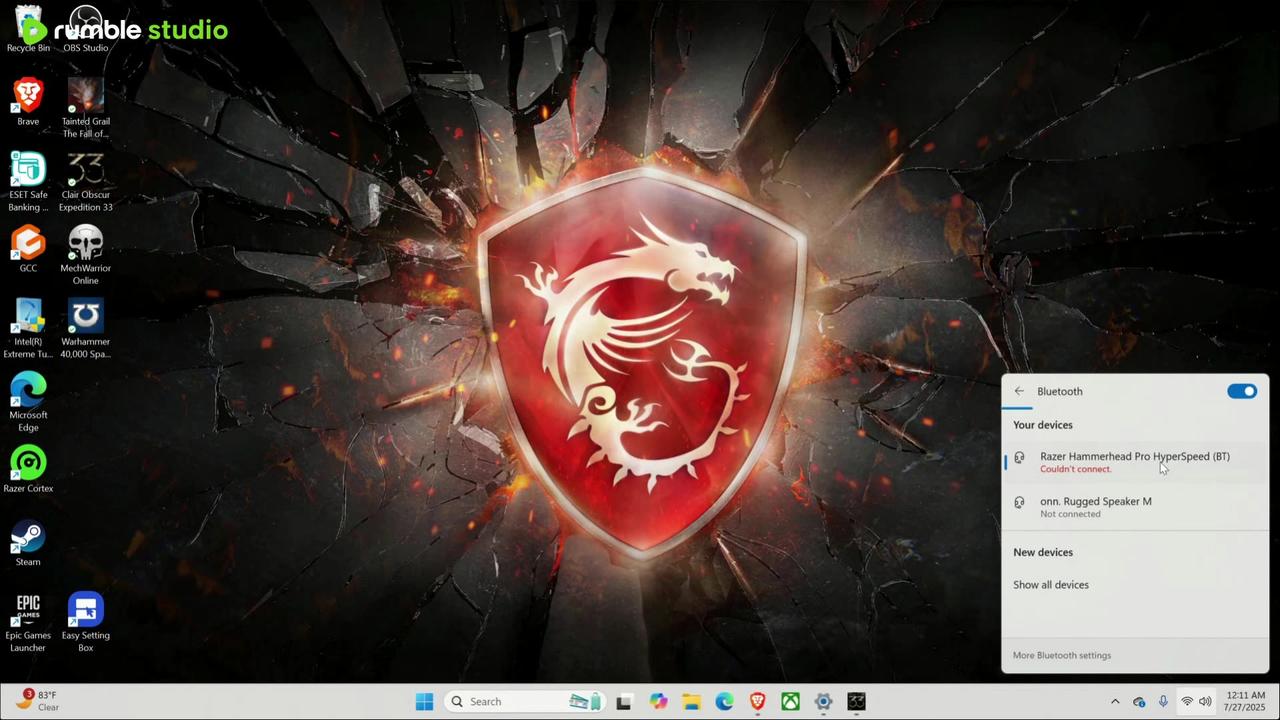
Task: Click the taskbar Search box
Action: 525,701
